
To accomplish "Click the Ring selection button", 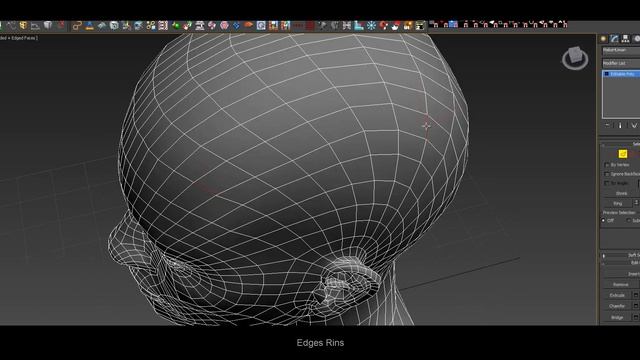I will click(618, 203).
